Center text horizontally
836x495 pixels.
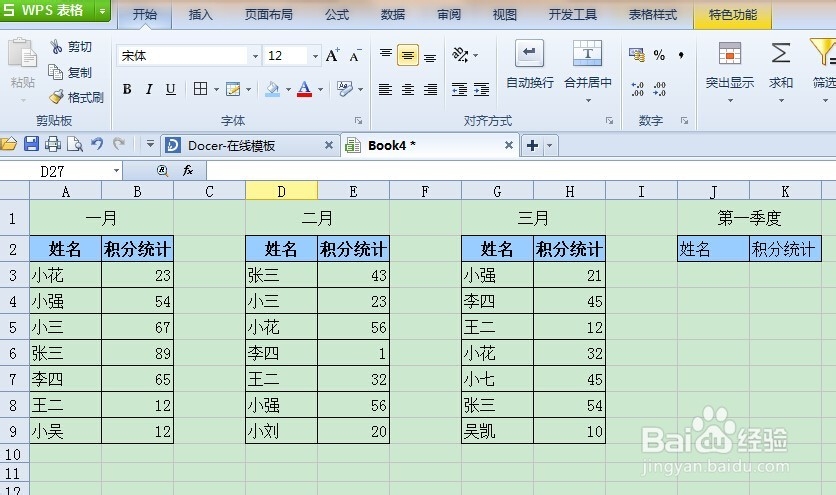[408, 89]
